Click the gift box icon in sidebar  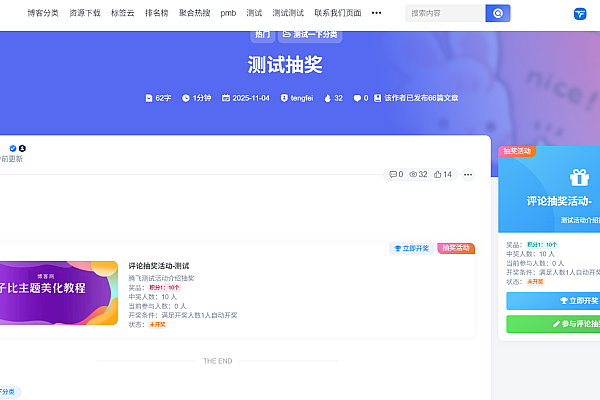pyautogui.click(x=579, y=177)
